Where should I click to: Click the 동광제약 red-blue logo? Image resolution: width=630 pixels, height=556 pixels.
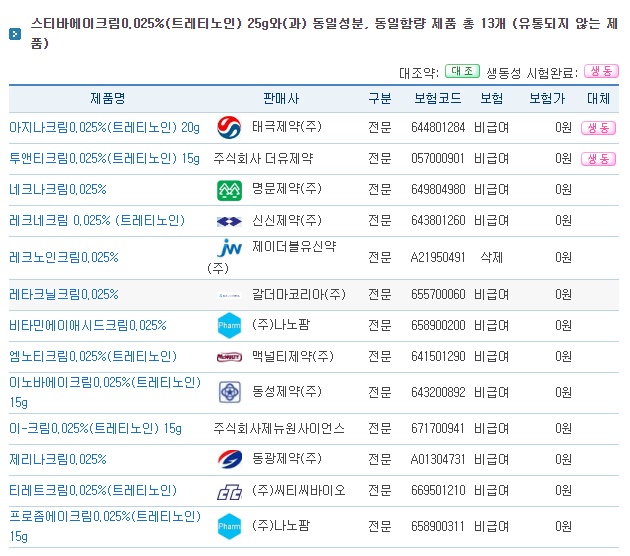coord(230,460)
